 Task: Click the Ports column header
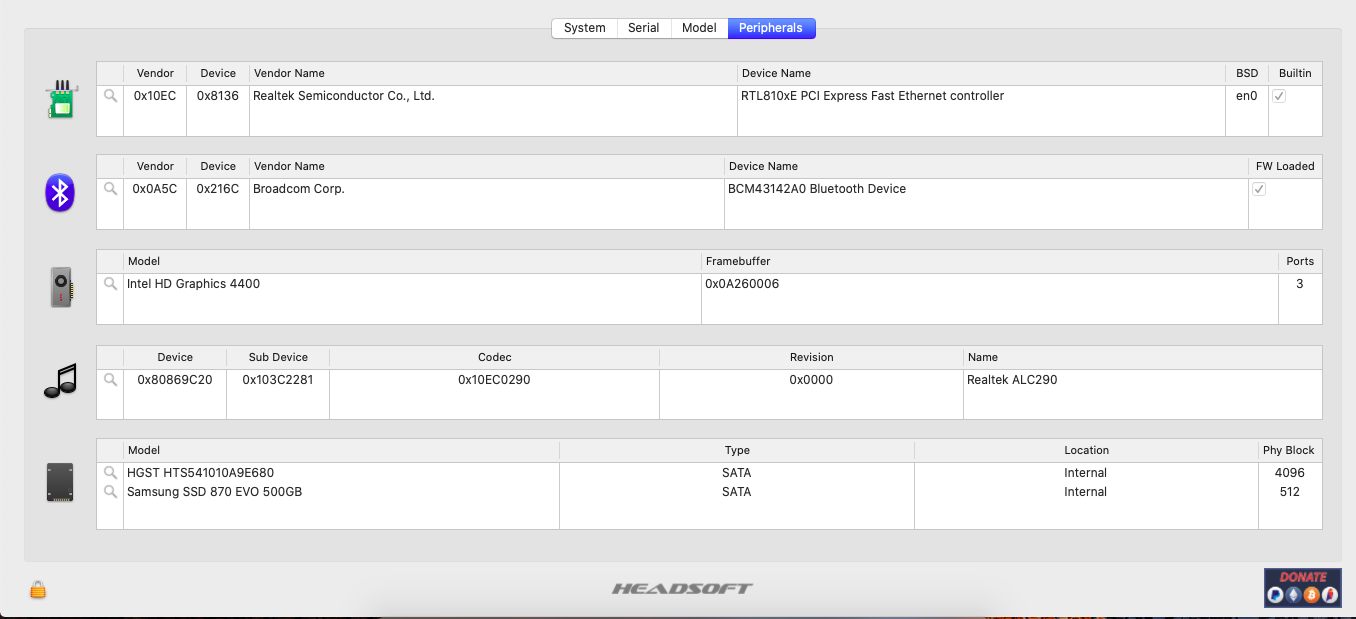[1300, 261]
